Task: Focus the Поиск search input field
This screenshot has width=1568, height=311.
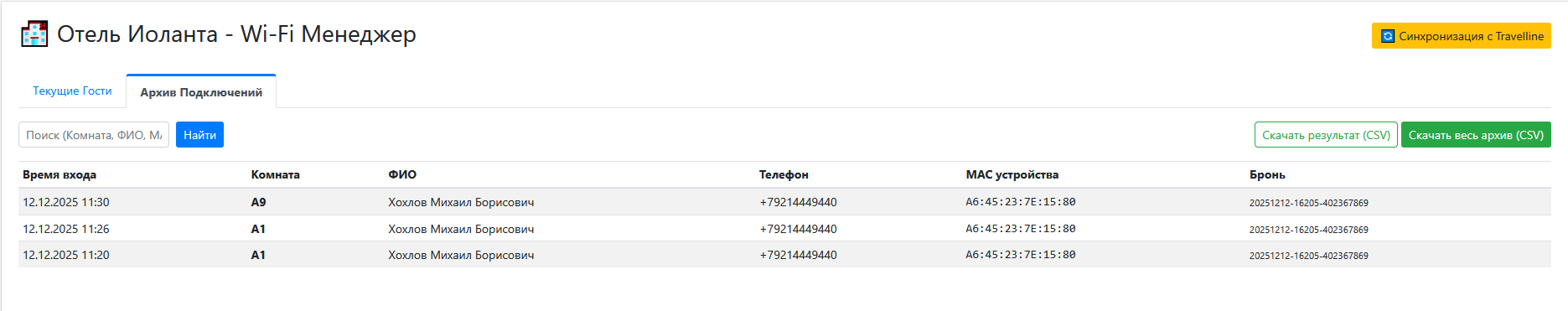Action: [94, 135]
